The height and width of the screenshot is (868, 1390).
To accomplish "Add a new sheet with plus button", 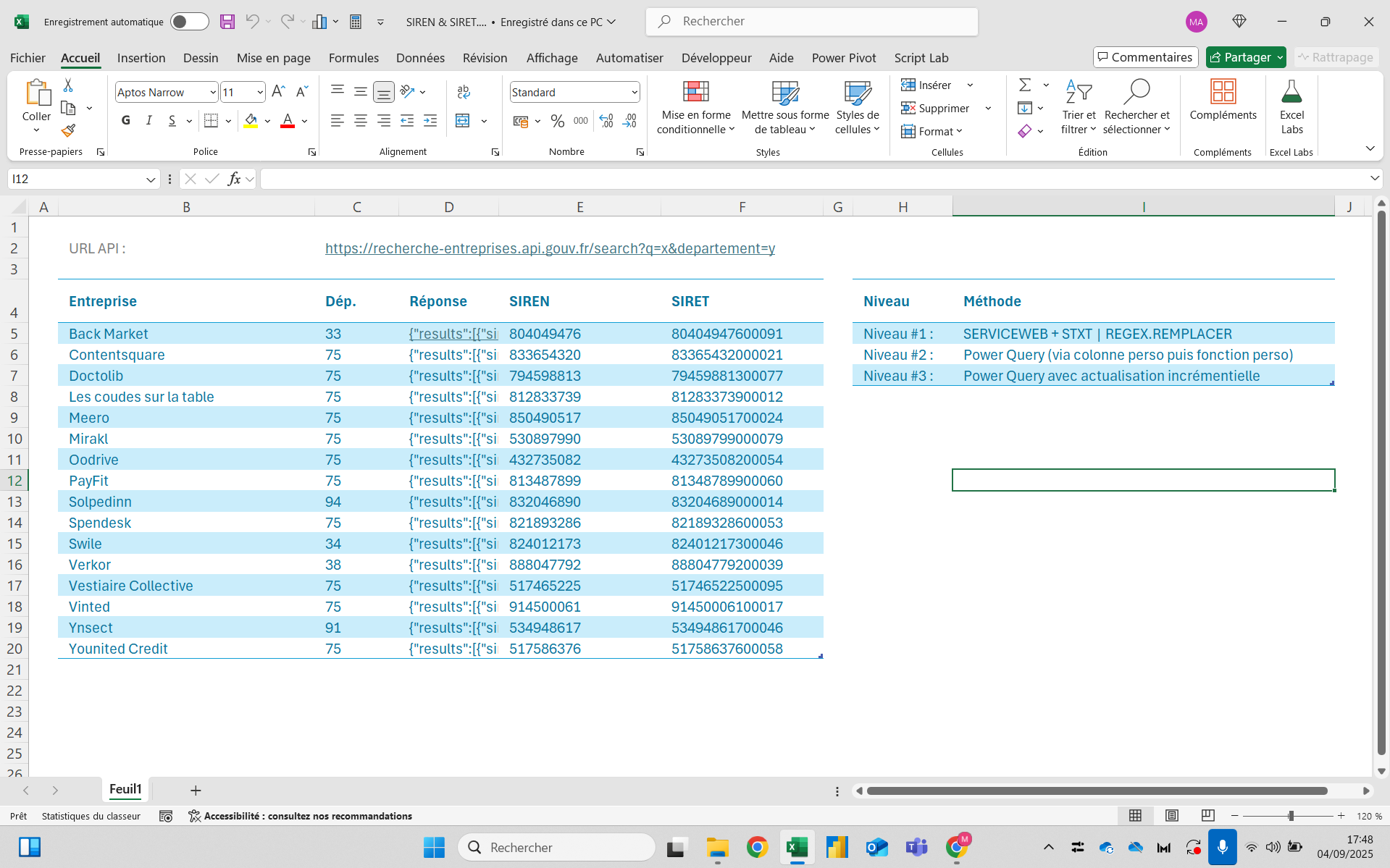I will 196,790.
